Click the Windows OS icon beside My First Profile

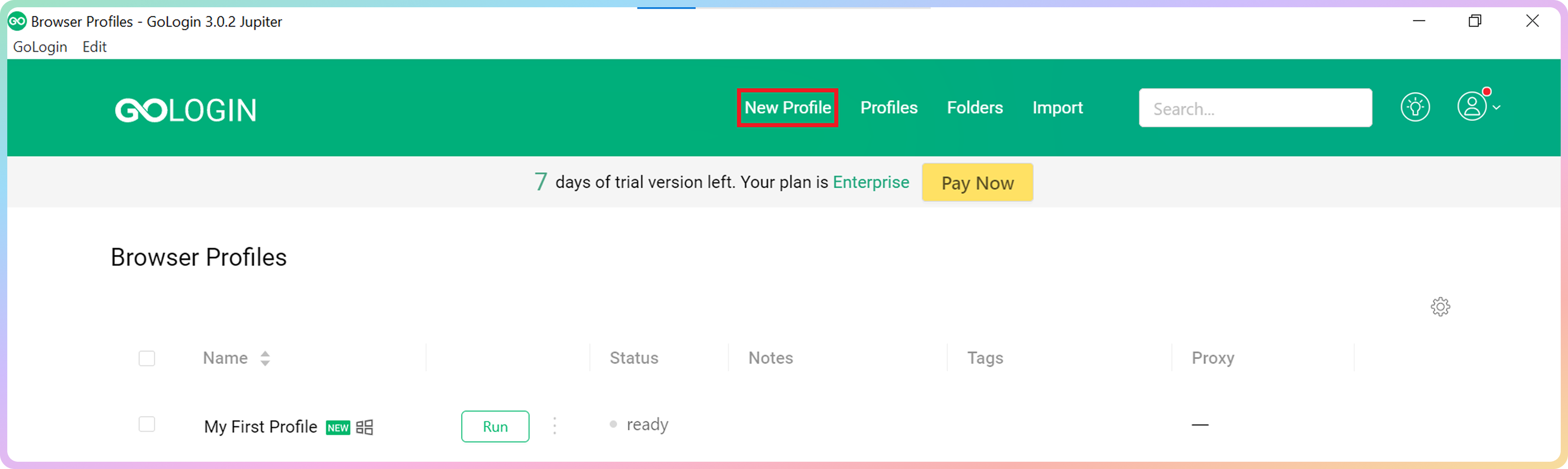[365, 427]
